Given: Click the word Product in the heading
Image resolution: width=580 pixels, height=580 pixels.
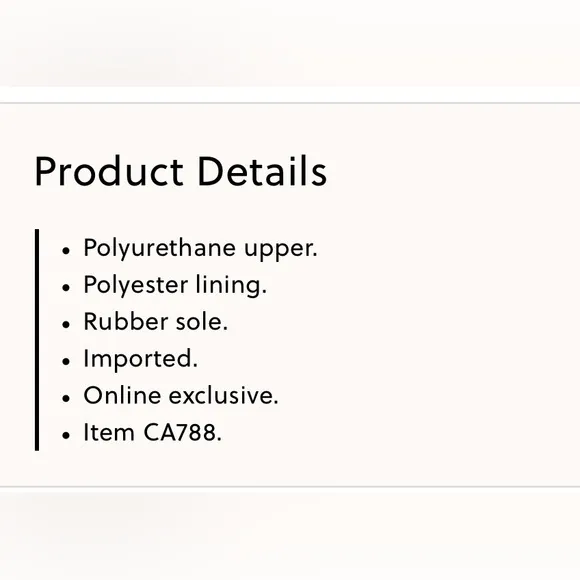Looking at the screenshot, I should click(x=109, y=172).
